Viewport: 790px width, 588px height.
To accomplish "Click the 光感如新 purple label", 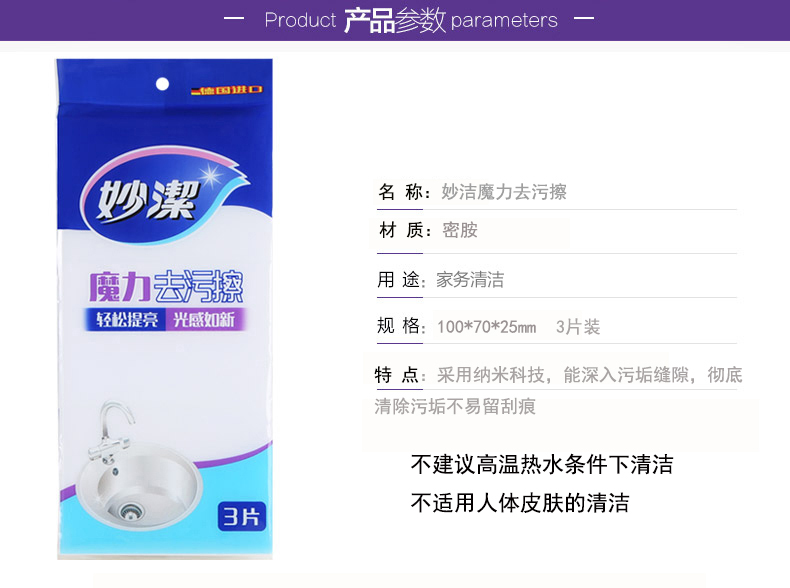I will [205, 319].
